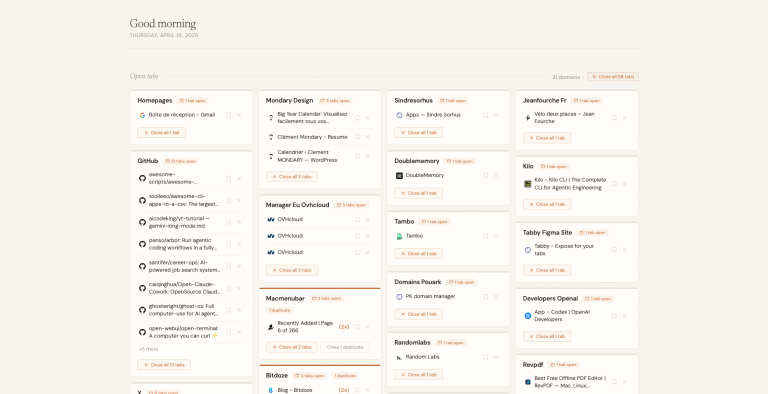Close the santifer/career-ops tab
This screenshot has height=394, width=768.
tap(239, 266)
